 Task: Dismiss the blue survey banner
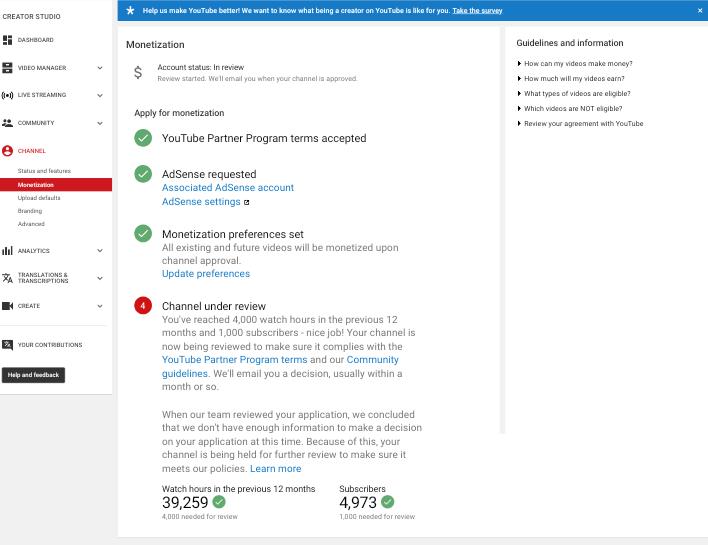tap(700, 10)
